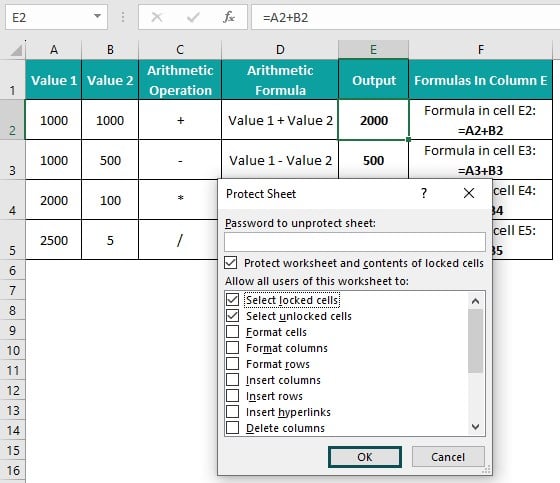
Task: Select row 16 header
Action: tap(12, 470)
